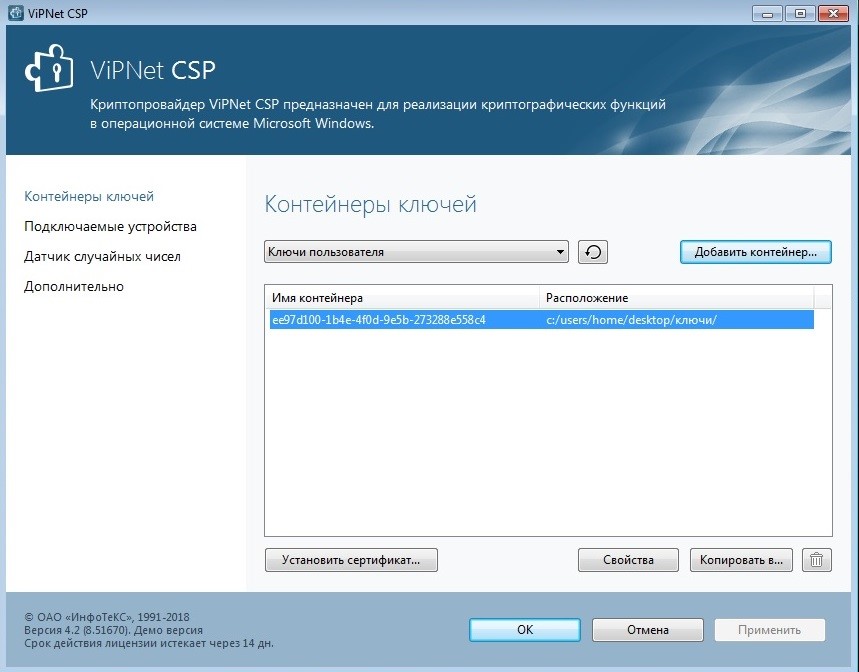This screenshot has height=672, width=859.
Task: Sort by Расположение column header
Action: (x=677, y=298)
